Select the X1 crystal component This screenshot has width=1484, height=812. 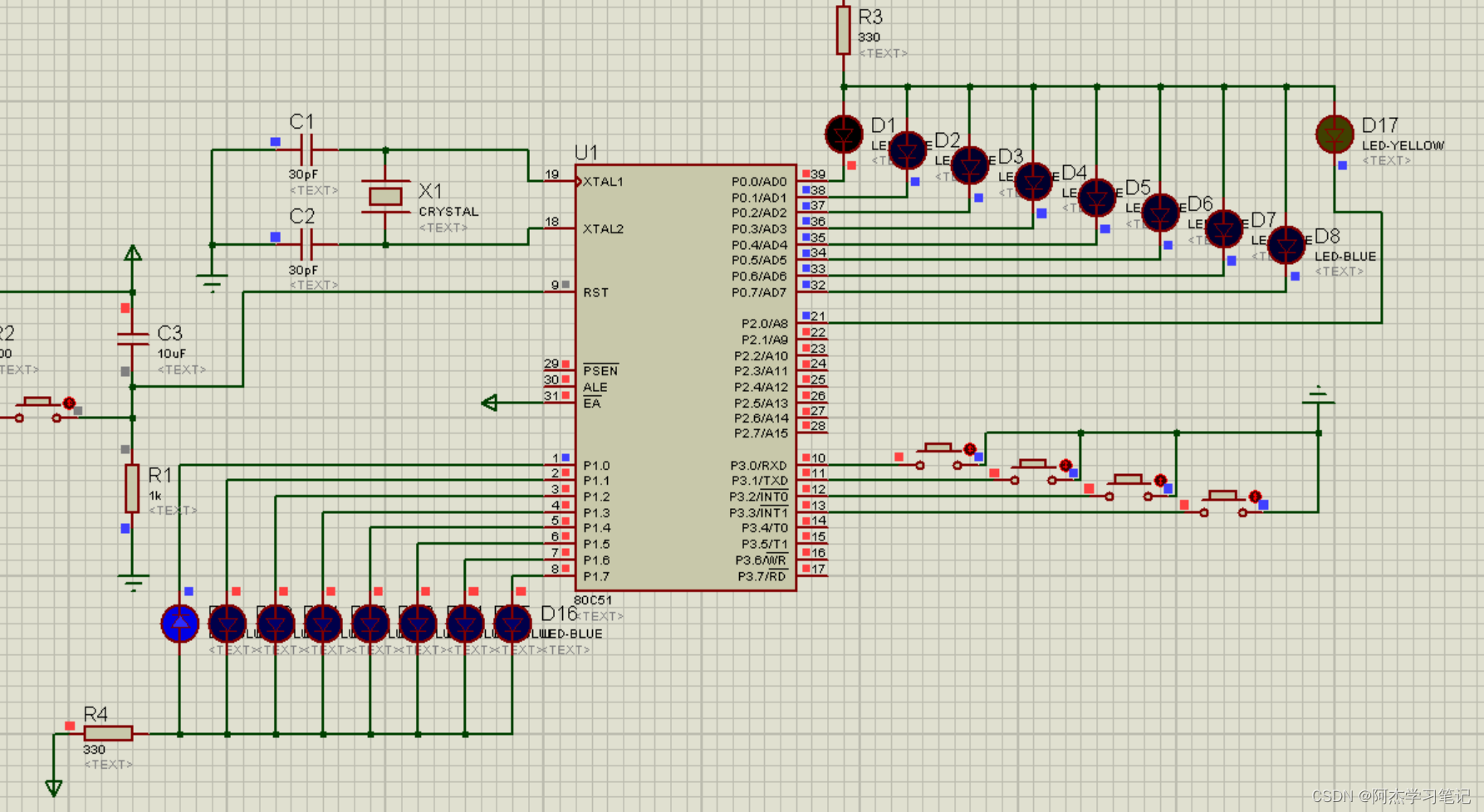[x=385, y=197]
